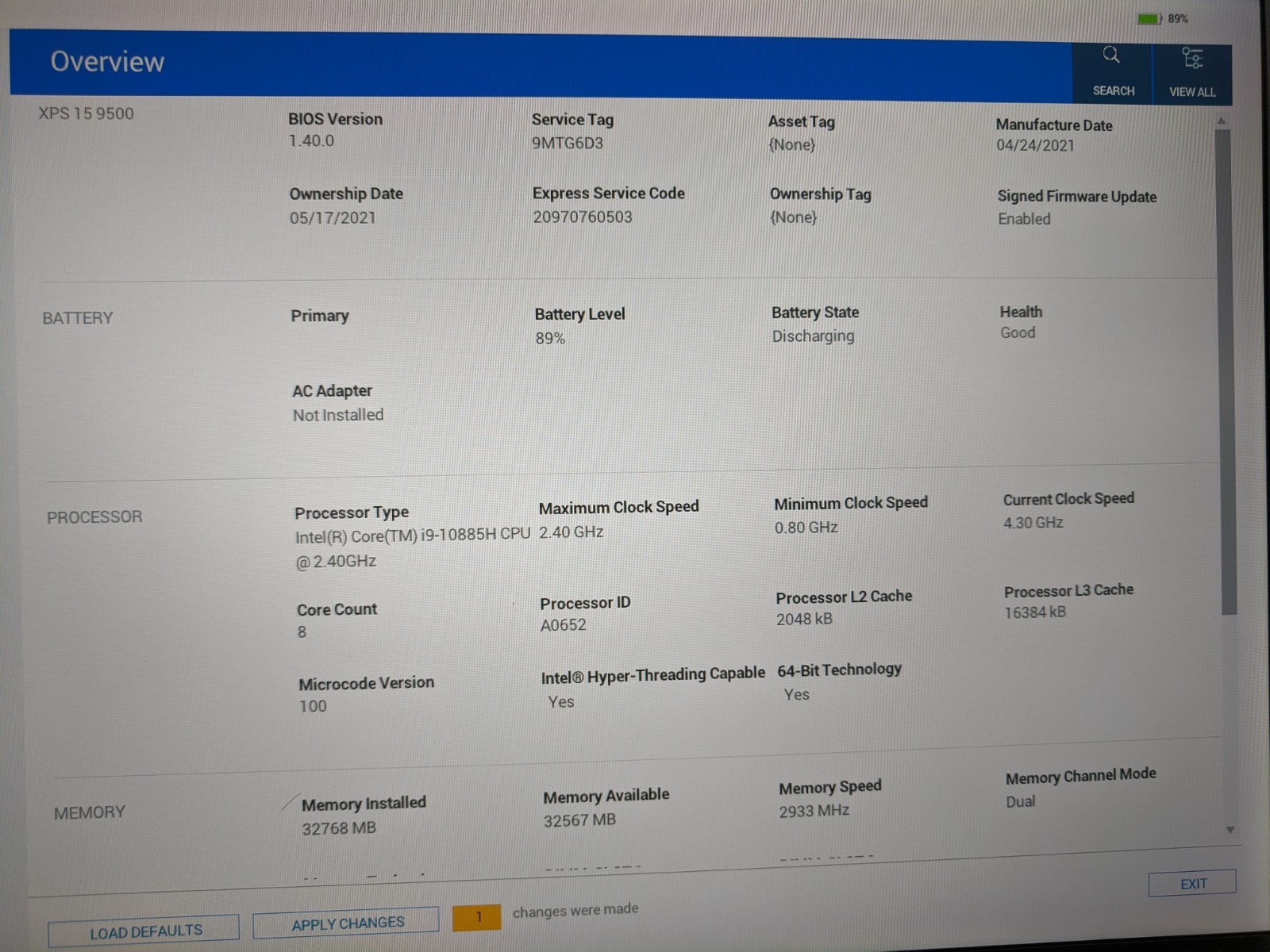The width and height of the screenshot is (1270, 952).
Task: Click the scrollbar down arrow
Action: [x=1230, y=830]
